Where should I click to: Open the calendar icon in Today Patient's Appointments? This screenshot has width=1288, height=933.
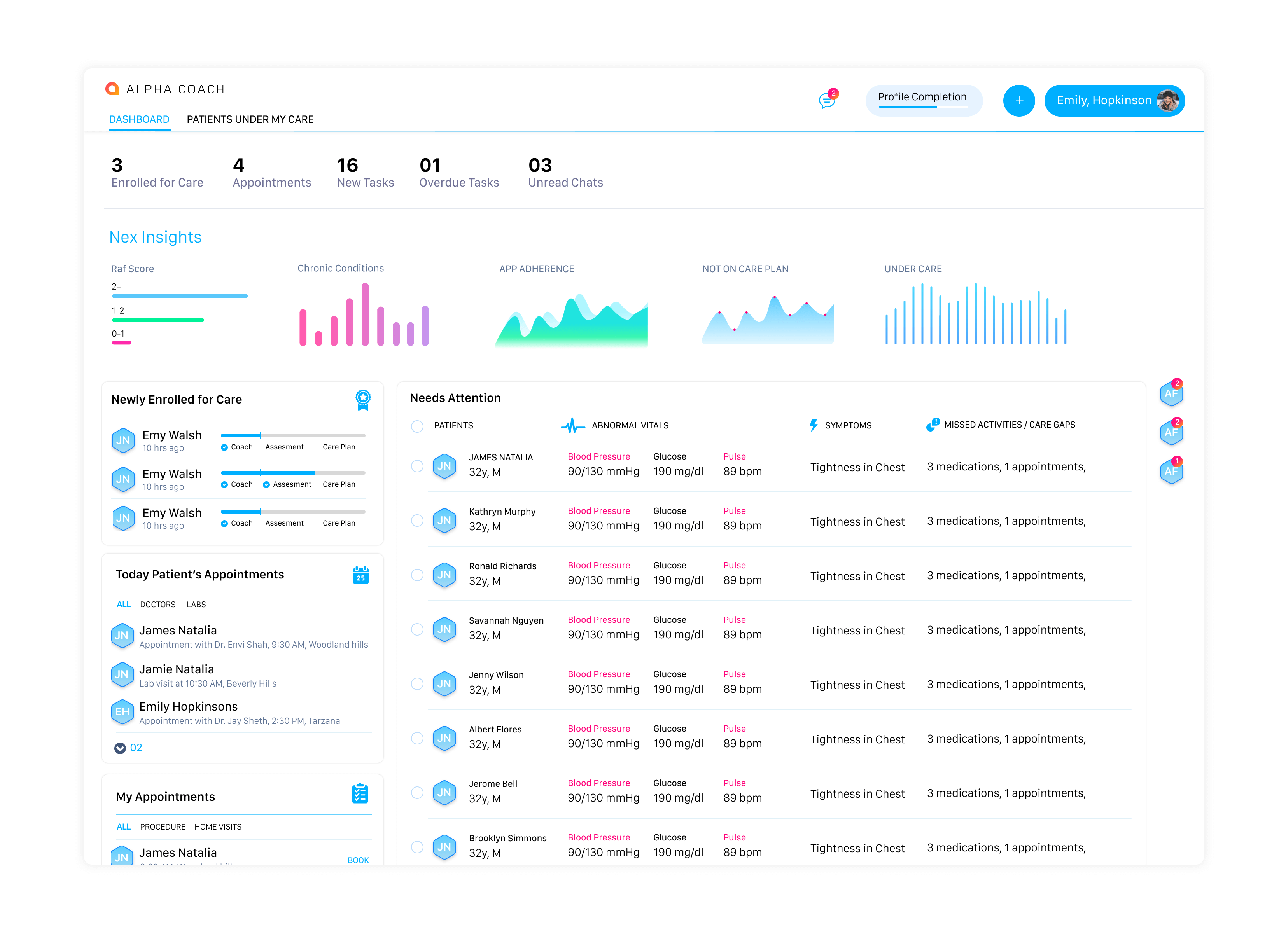pyautogui.click(x=360, y=575)
